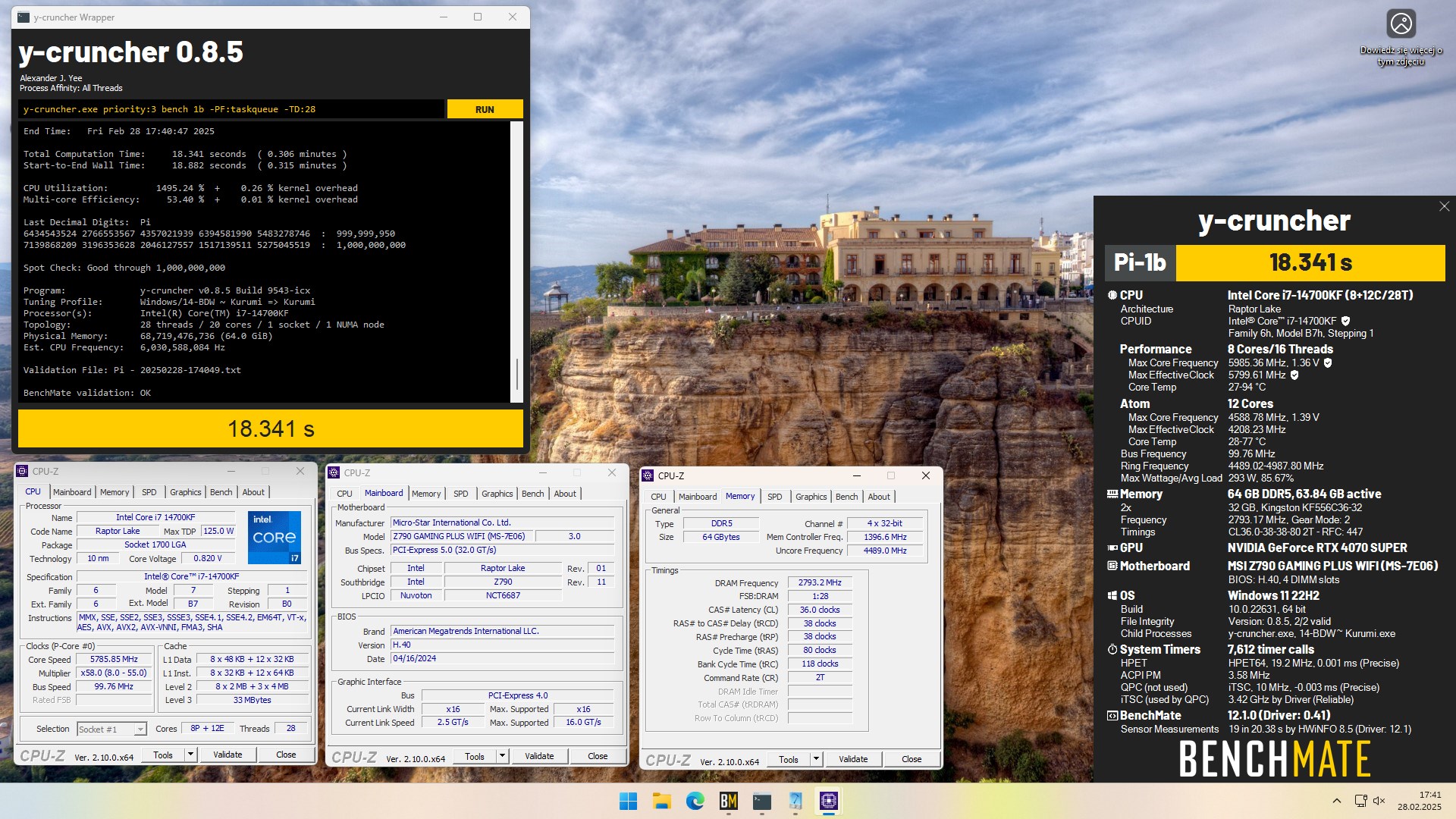
Task: Click the 'Dowiedz się więcej o tym zdjęciu' desktop icon
Action: click(1401, 38)
